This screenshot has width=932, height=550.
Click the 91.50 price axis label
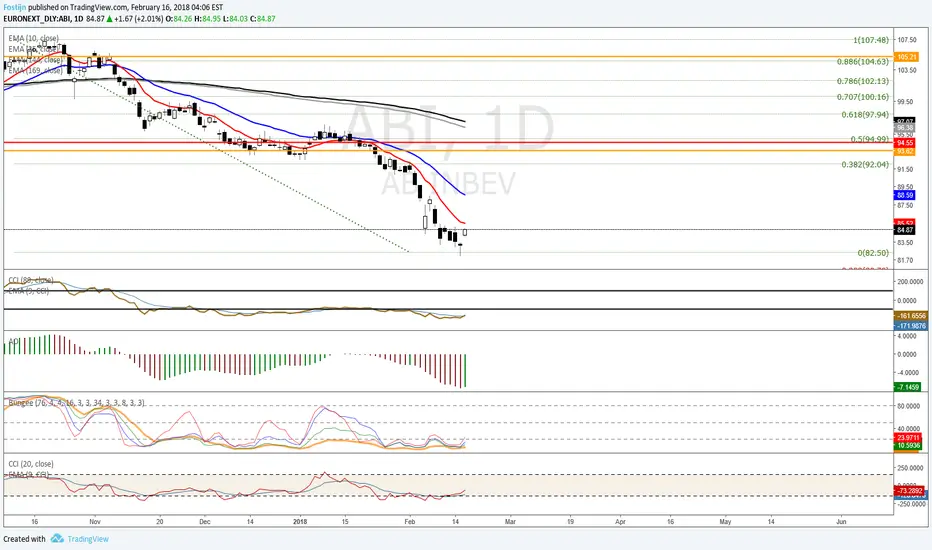(905, 169)
